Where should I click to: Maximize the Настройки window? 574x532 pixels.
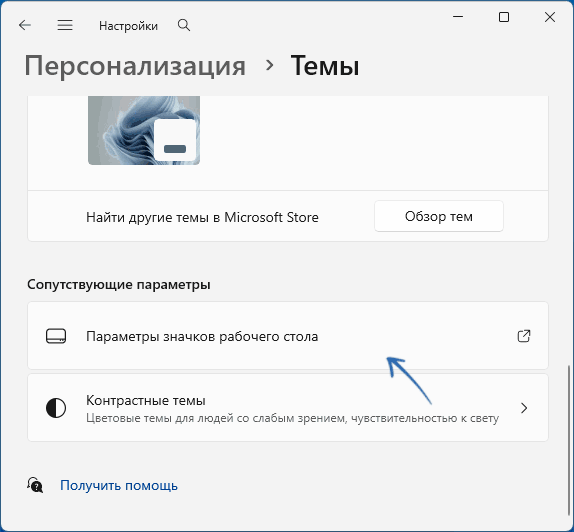click(504, 17)
